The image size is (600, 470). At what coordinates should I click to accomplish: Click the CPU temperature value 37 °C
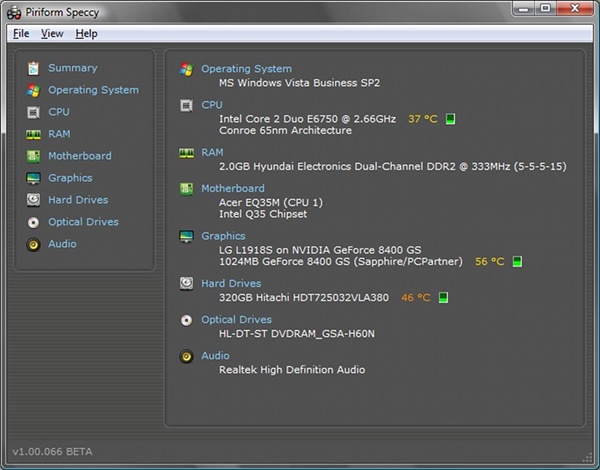click(422, 119)
